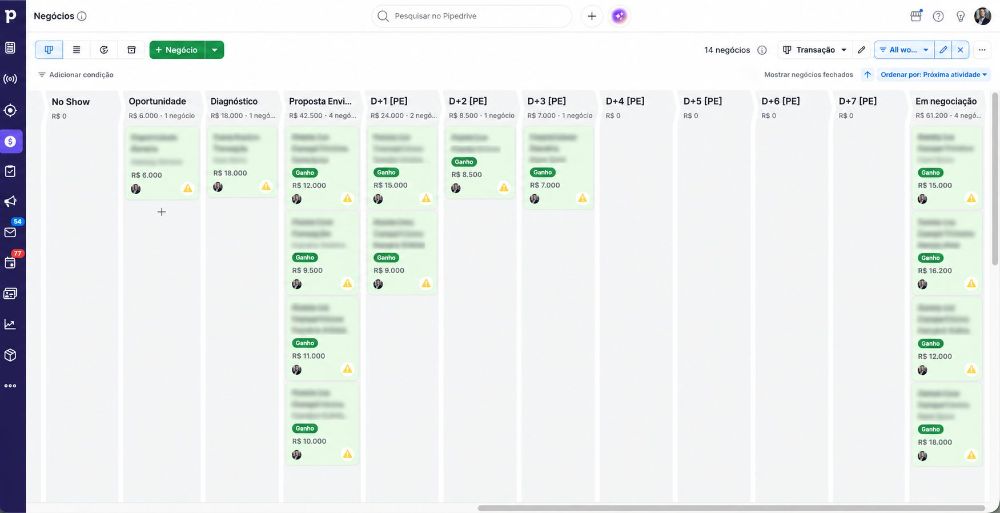Open Ordenar por: Próxima atividade dropdown

pyautogui.click(x=934, y=75)
